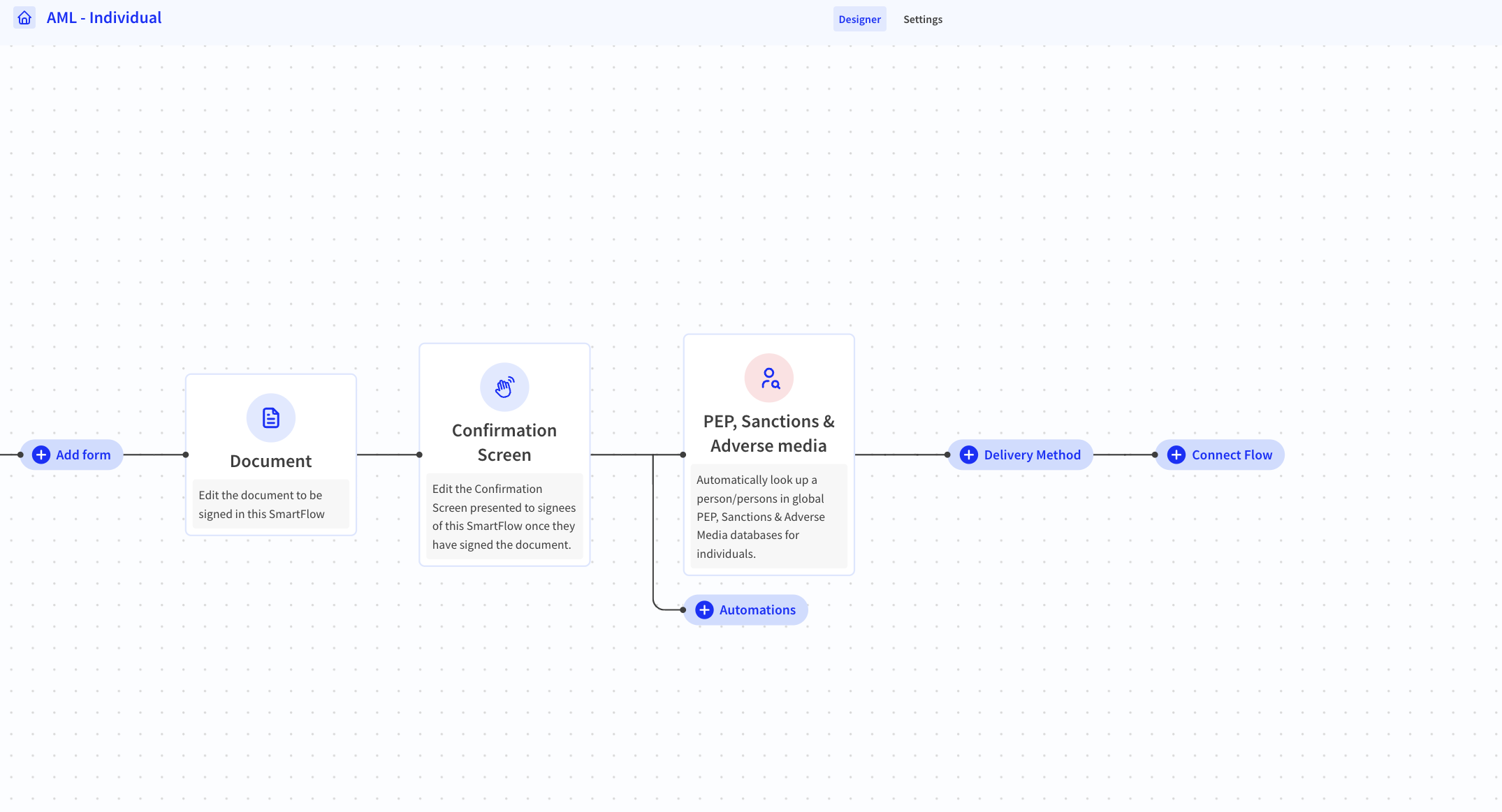
Task: Click the Connect Flow button label
Action: [1232, 455]
